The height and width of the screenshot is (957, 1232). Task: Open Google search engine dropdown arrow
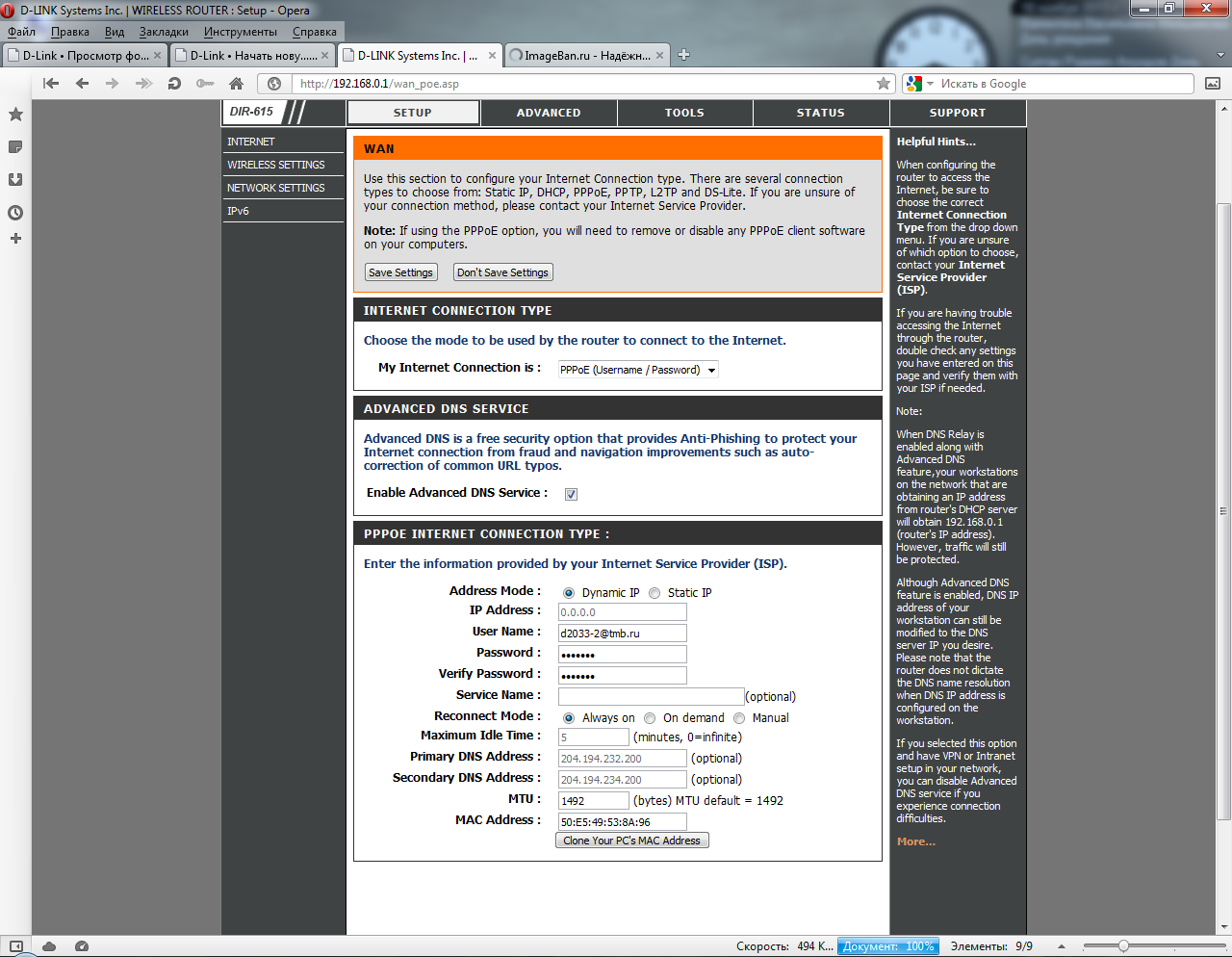(930, 84)
